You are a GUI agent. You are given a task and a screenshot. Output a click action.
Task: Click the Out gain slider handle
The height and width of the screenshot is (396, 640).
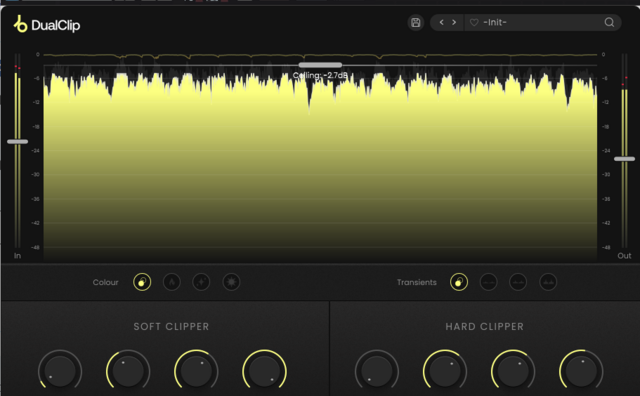(x=624, y=159)
